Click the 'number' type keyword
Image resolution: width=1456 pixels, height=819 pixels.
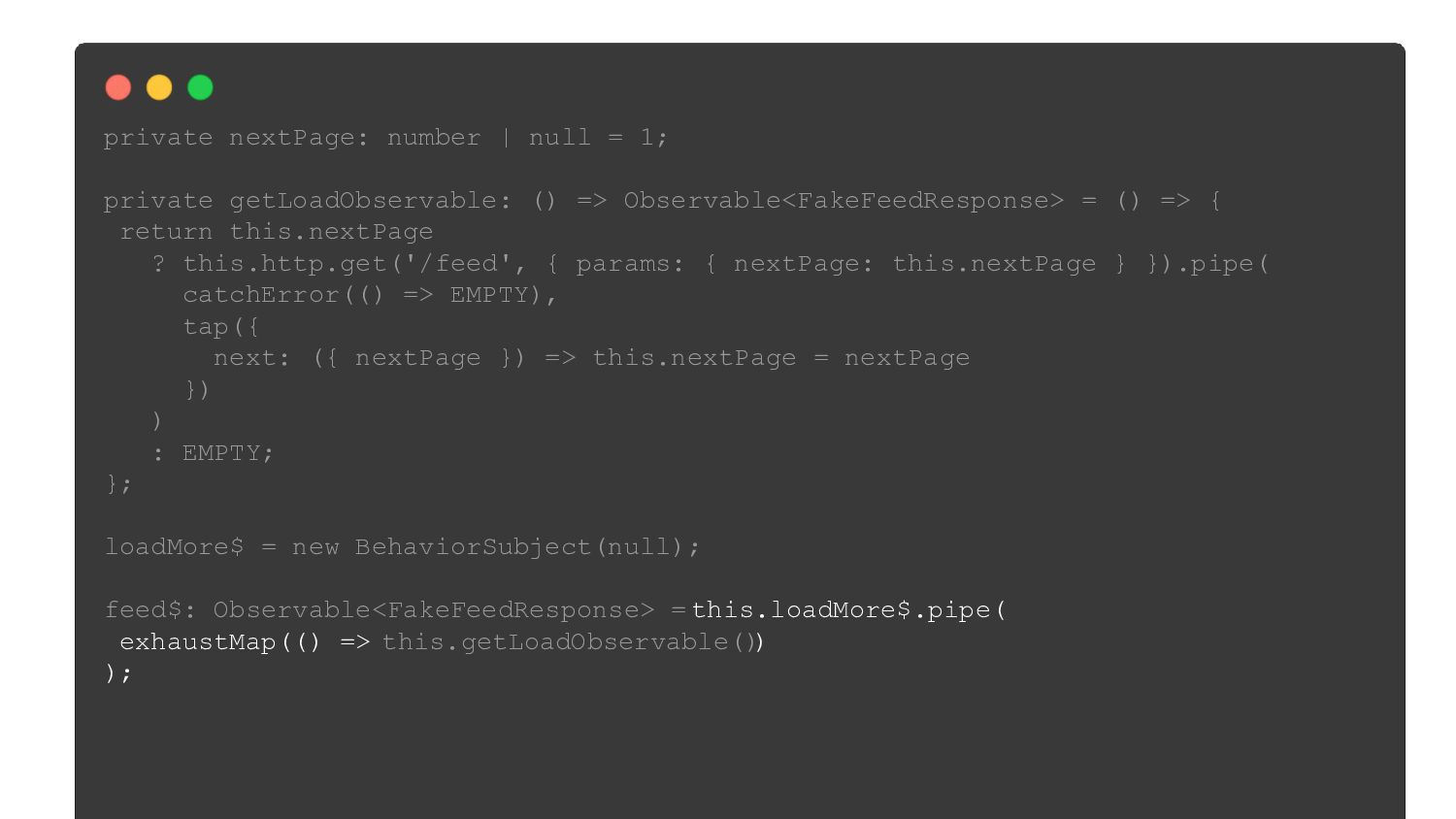[x=433, y=138]
